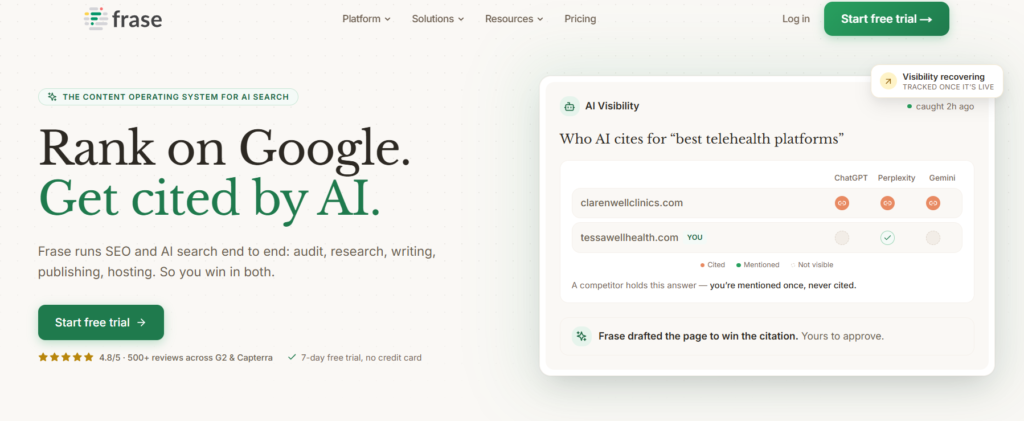Screen dimensions: 1024x421
Task: Click the hero Start free trial button
Action: click(x=101, y=322)
